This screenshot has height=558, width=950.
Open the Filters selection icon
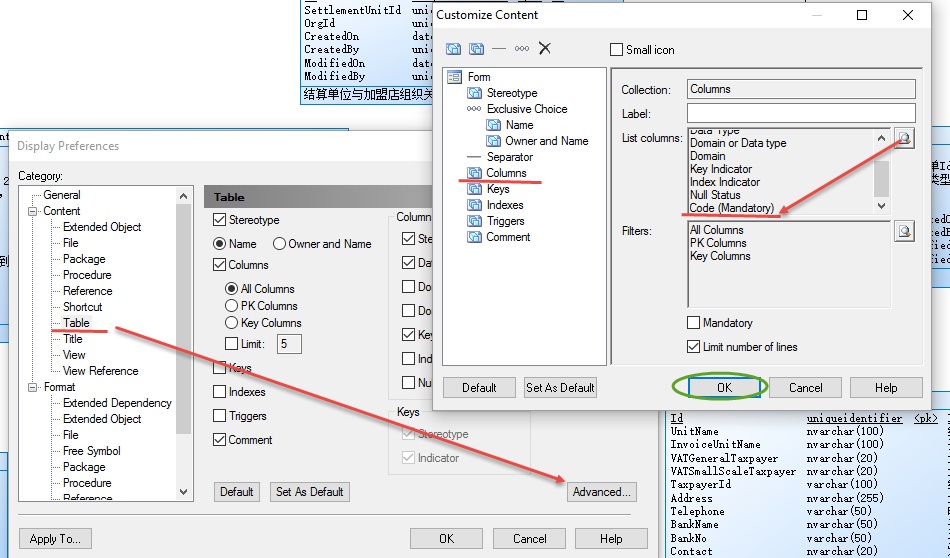904,231
